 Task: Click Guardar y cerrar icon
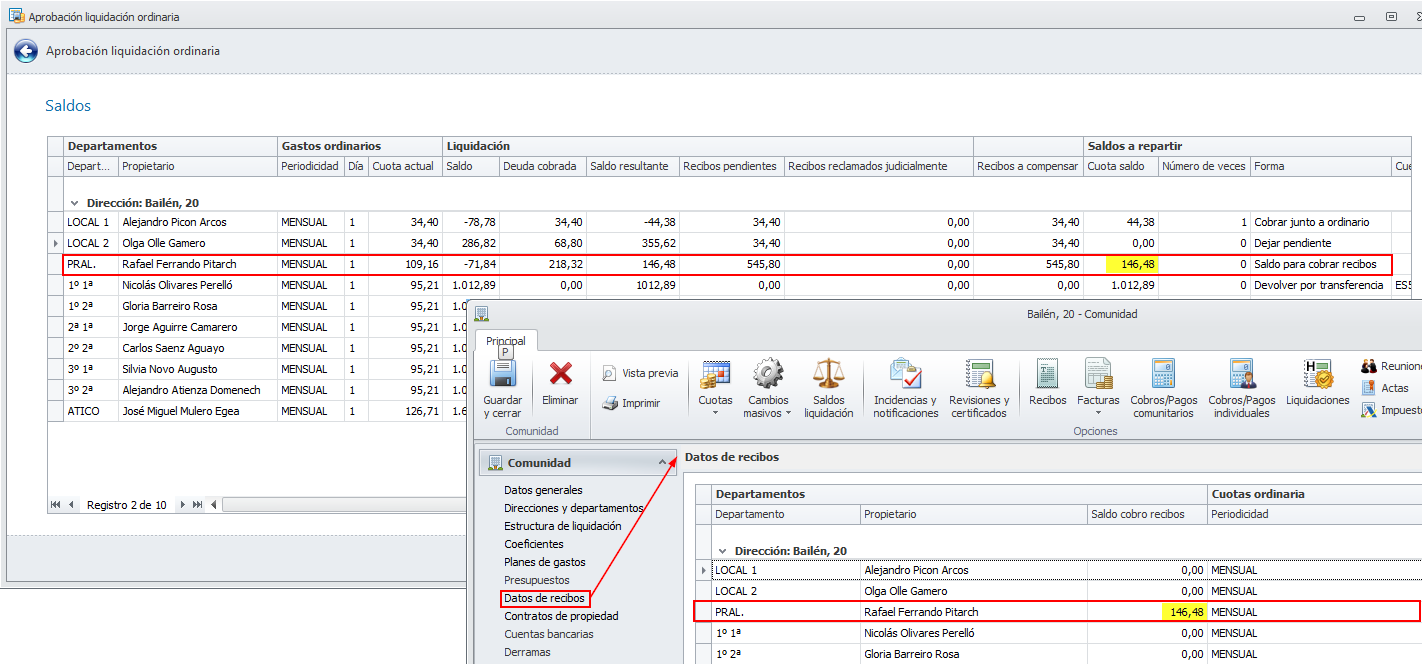(502, 375)
